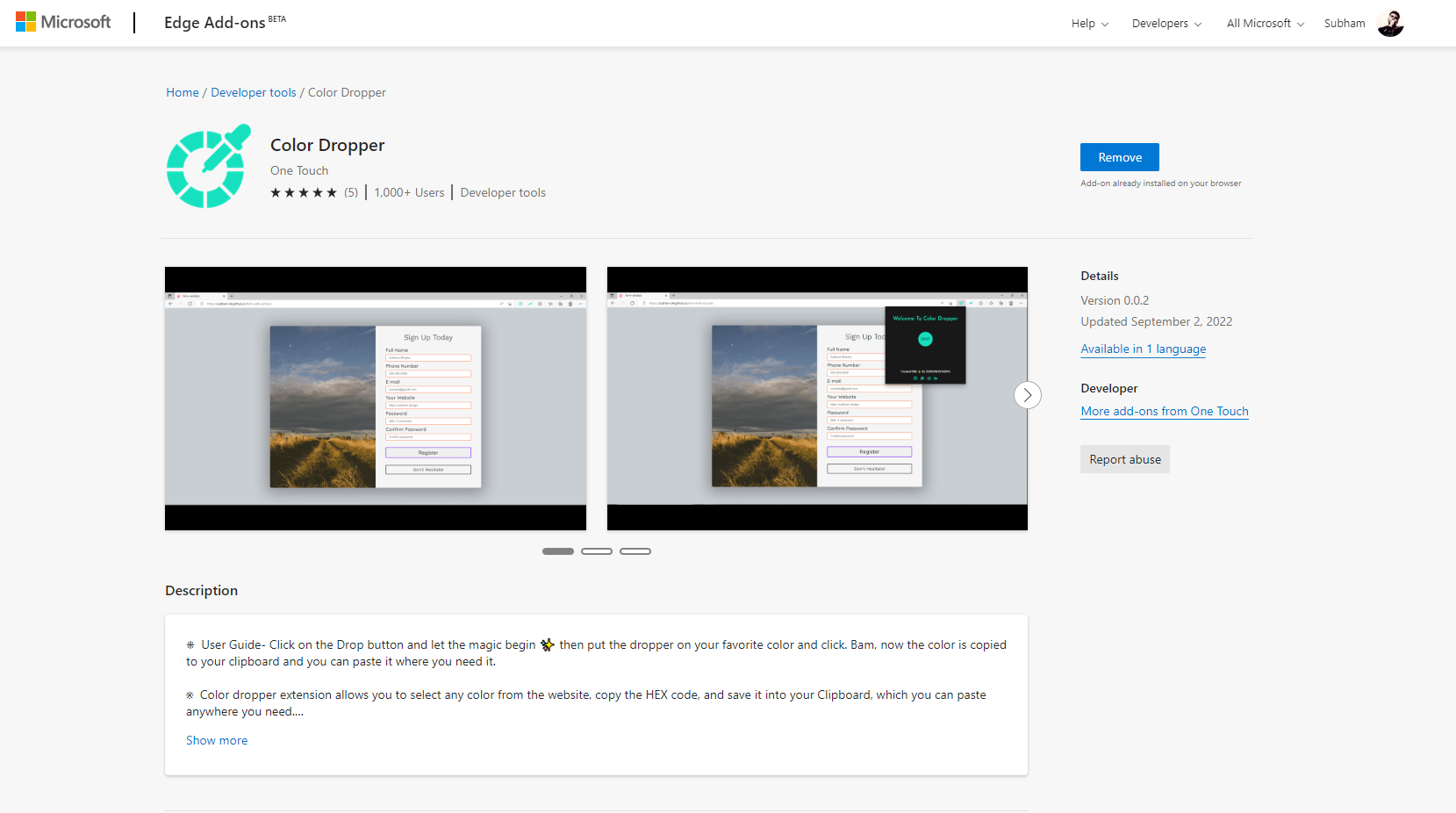Viewport: 1456px width, 813px height.
Task: Select the second carousel indicator
Action: (x=597, y=551)
